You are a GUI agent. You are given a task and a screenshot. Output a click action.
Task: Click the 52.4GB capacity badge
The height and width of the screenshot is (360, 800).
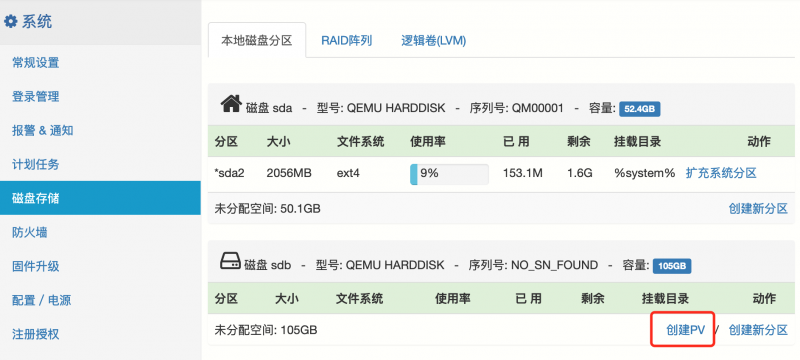click(x=640, y=109)
